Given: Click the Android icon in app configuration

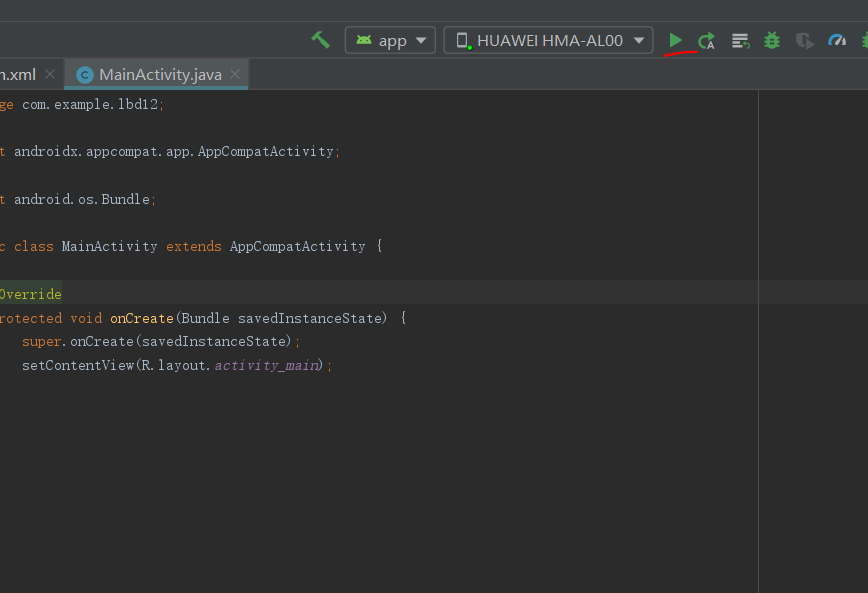Looking at the screenshot, I should tap(364, 40).
